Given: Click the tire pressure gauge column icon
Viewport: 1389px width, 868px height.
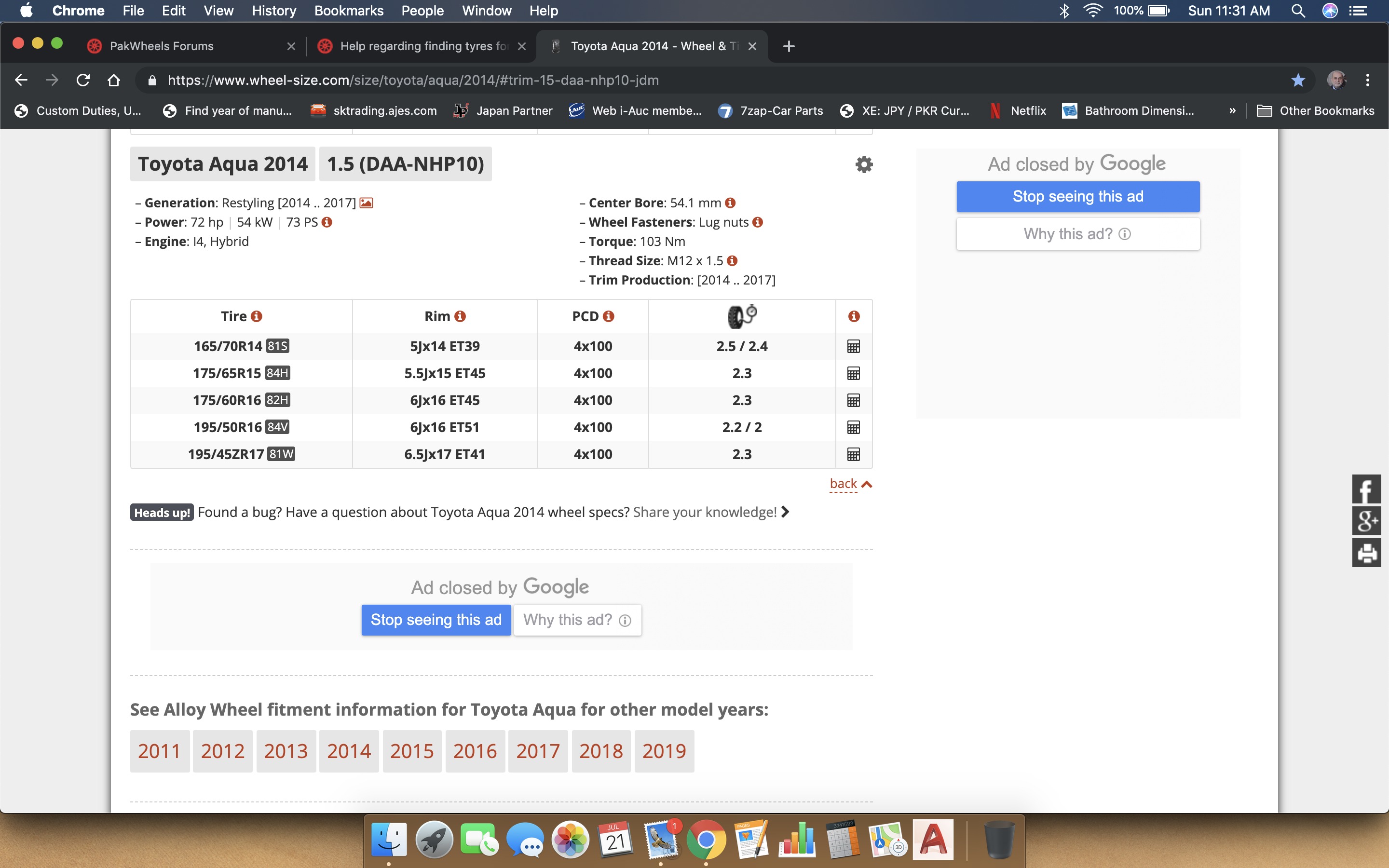Looking at the screenshot, I should pos(742,316).
